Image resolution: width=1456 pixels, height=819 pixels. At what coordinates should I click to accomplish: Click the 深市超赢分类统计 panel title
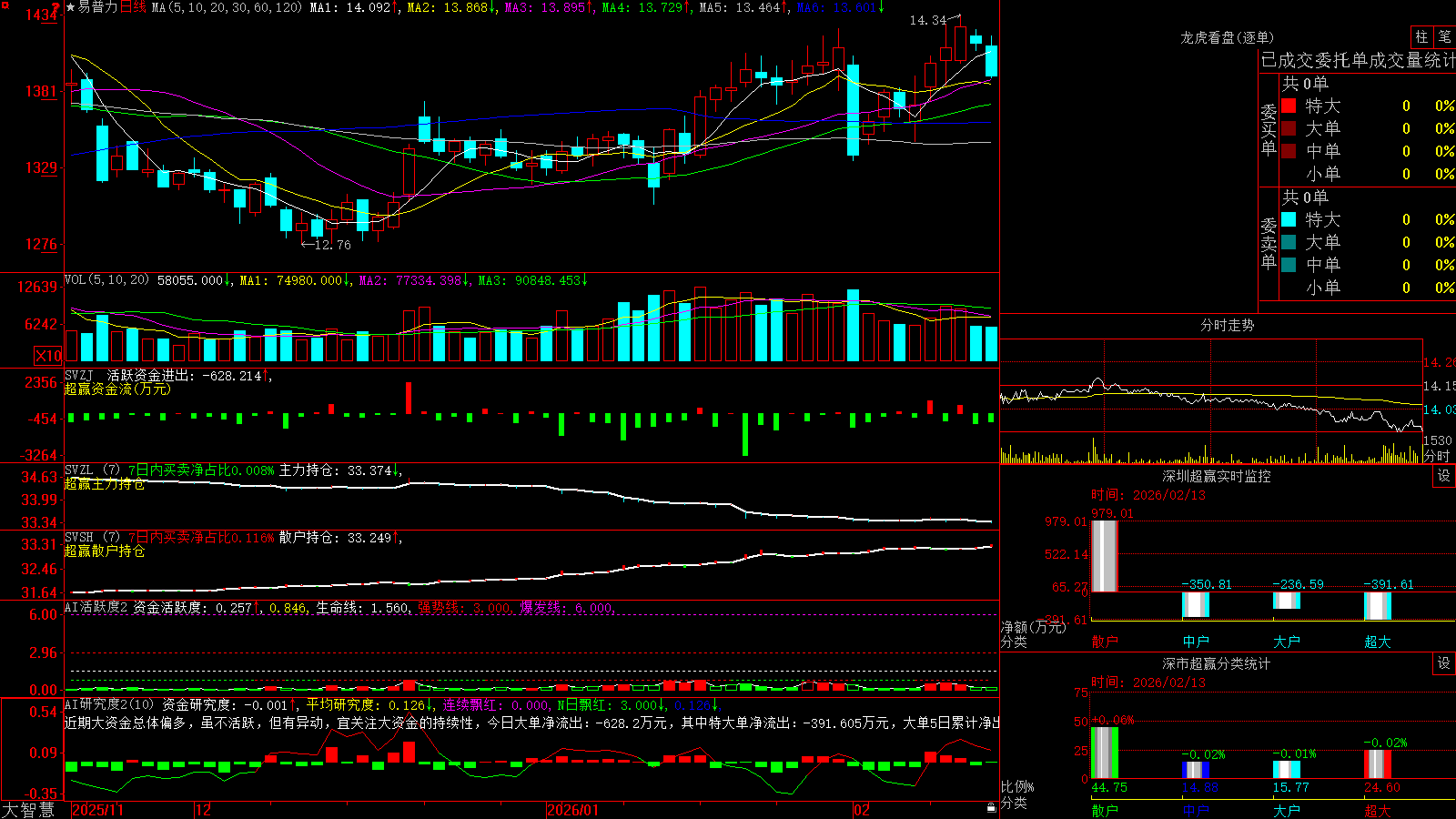click(x=1217, y=663)
